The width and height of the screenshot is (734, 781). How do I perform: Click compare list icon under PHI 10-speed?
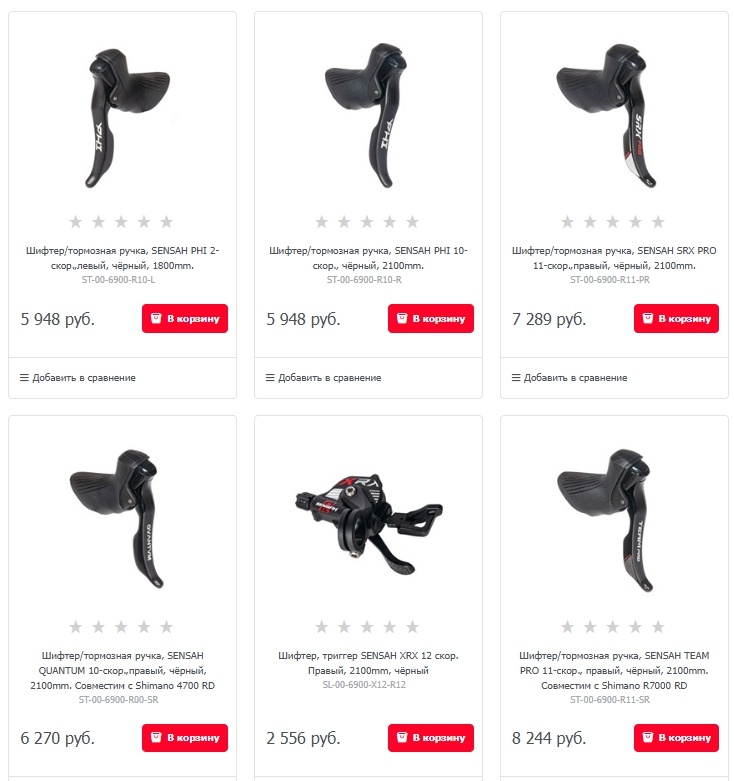tap(270, 378)
